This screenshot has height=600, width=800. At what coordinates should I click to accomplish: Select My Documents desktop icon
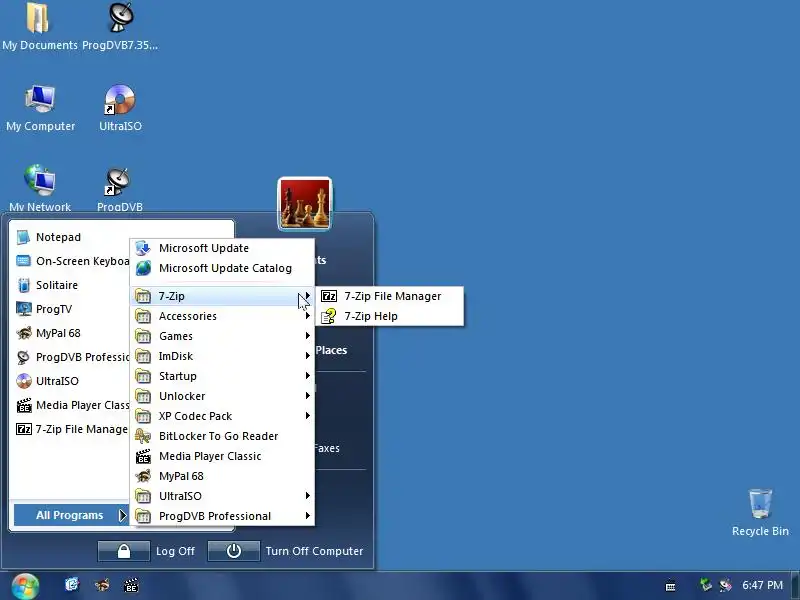(40, 27)
